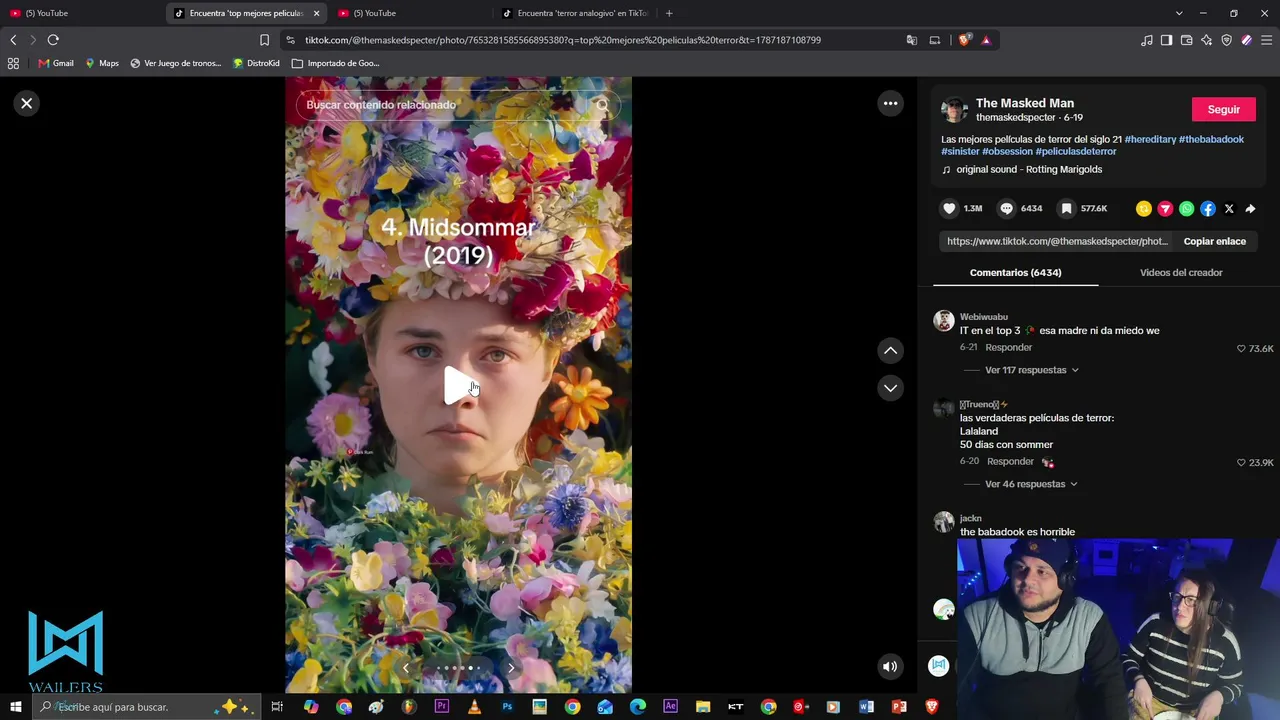Open the Importado de Goo... bookmarks folder
Screen dimensions: 1280x720
[x=335, y=63]
